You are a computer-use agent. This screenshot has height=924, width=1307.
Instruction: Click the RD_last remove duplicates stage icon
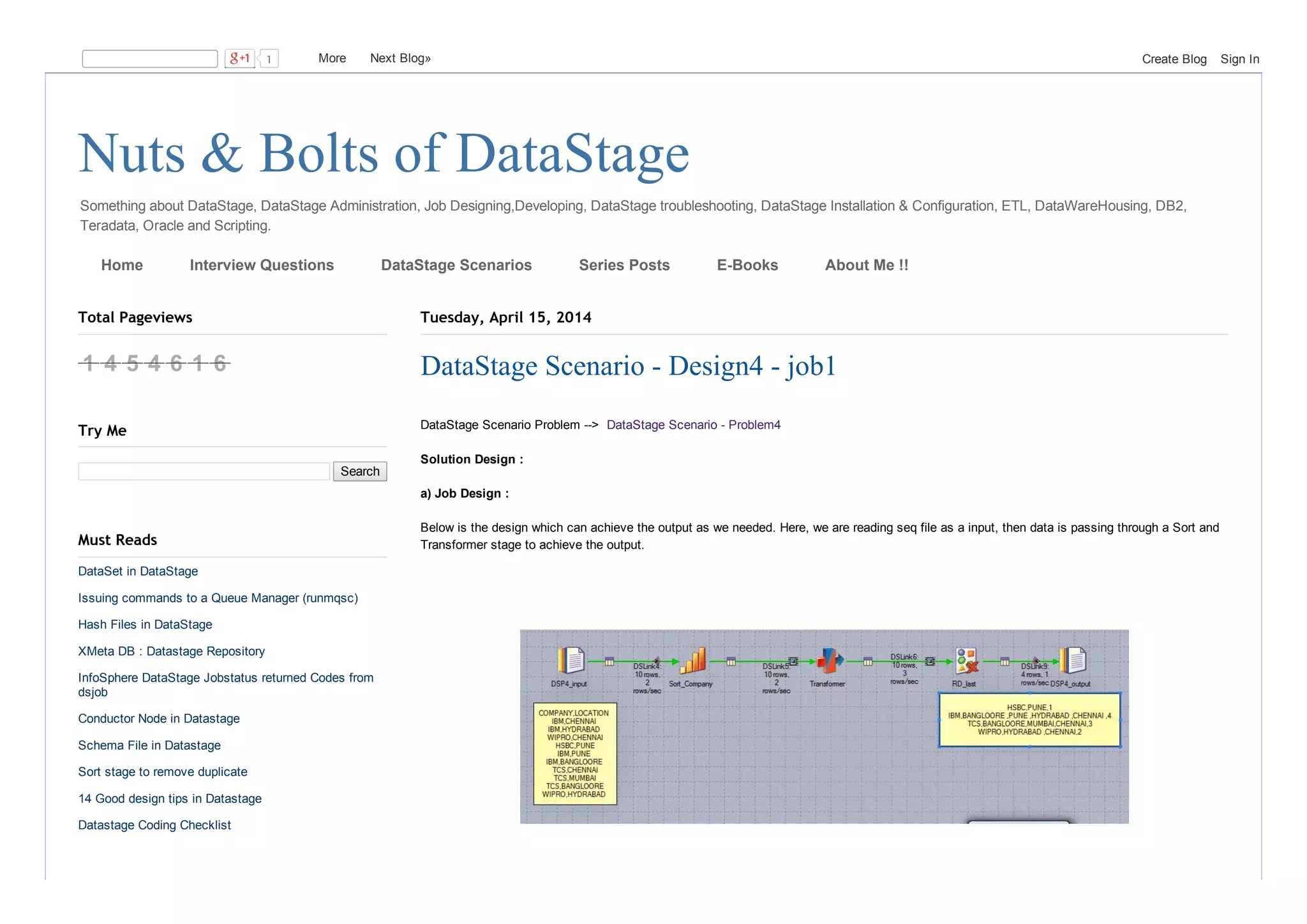[967, 660]
